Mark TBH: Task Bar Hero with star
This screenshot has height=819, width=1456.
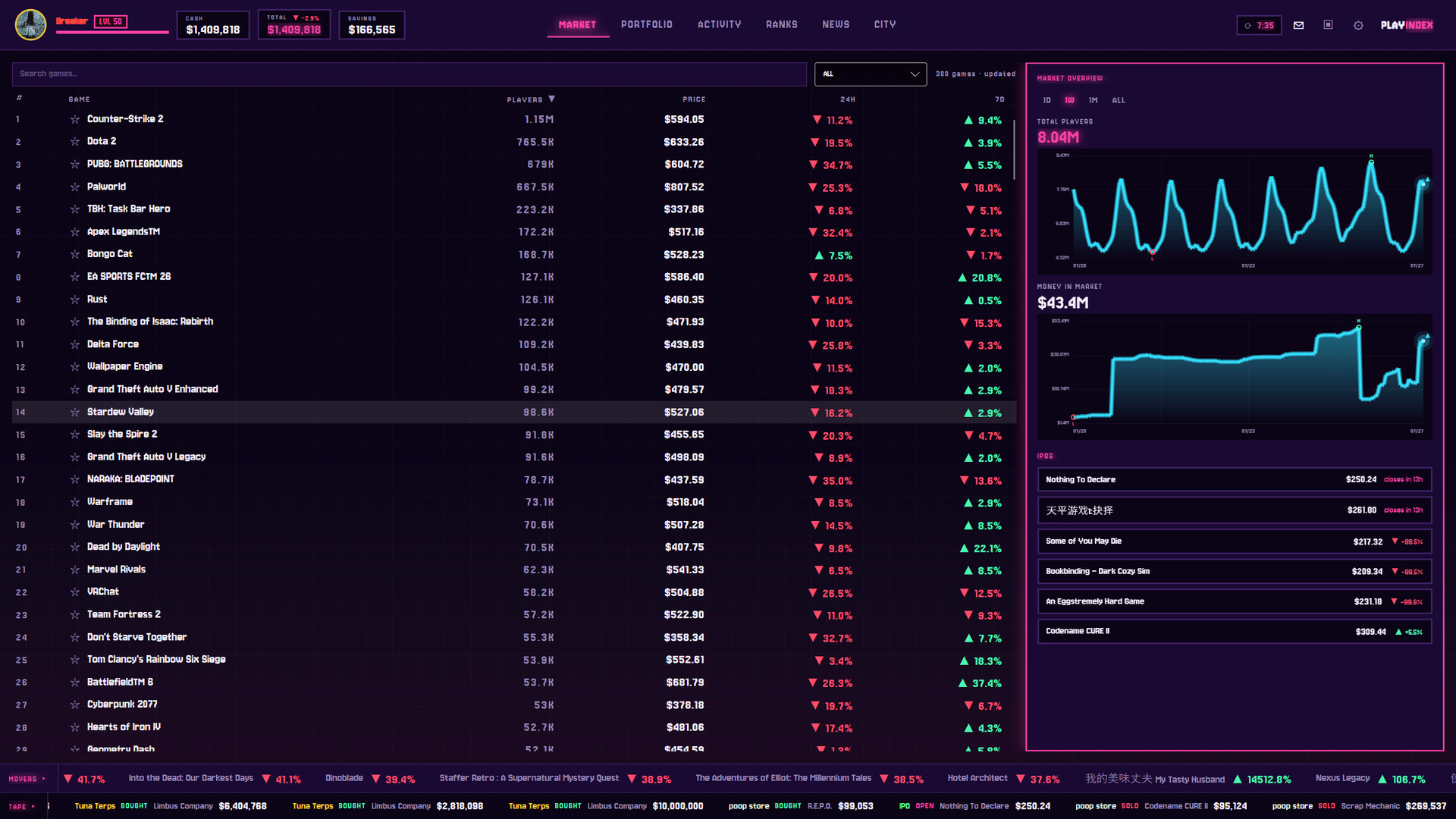pos(75,209)
